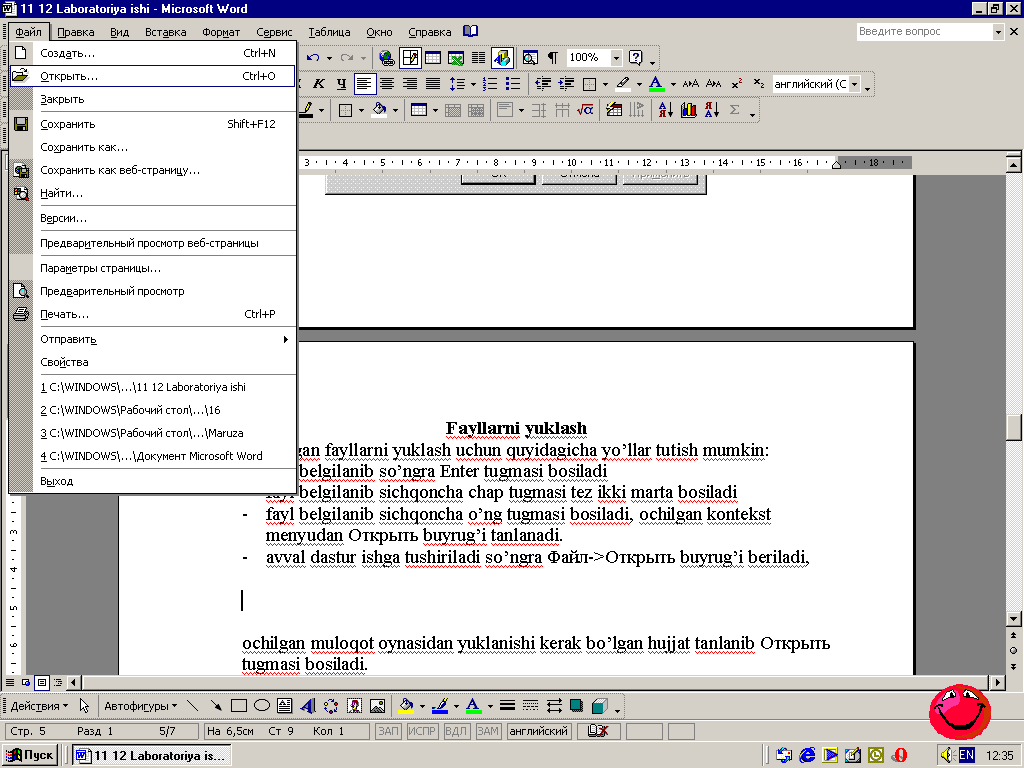
Task: Open the Формат menu
Action: tap(221, 32)
